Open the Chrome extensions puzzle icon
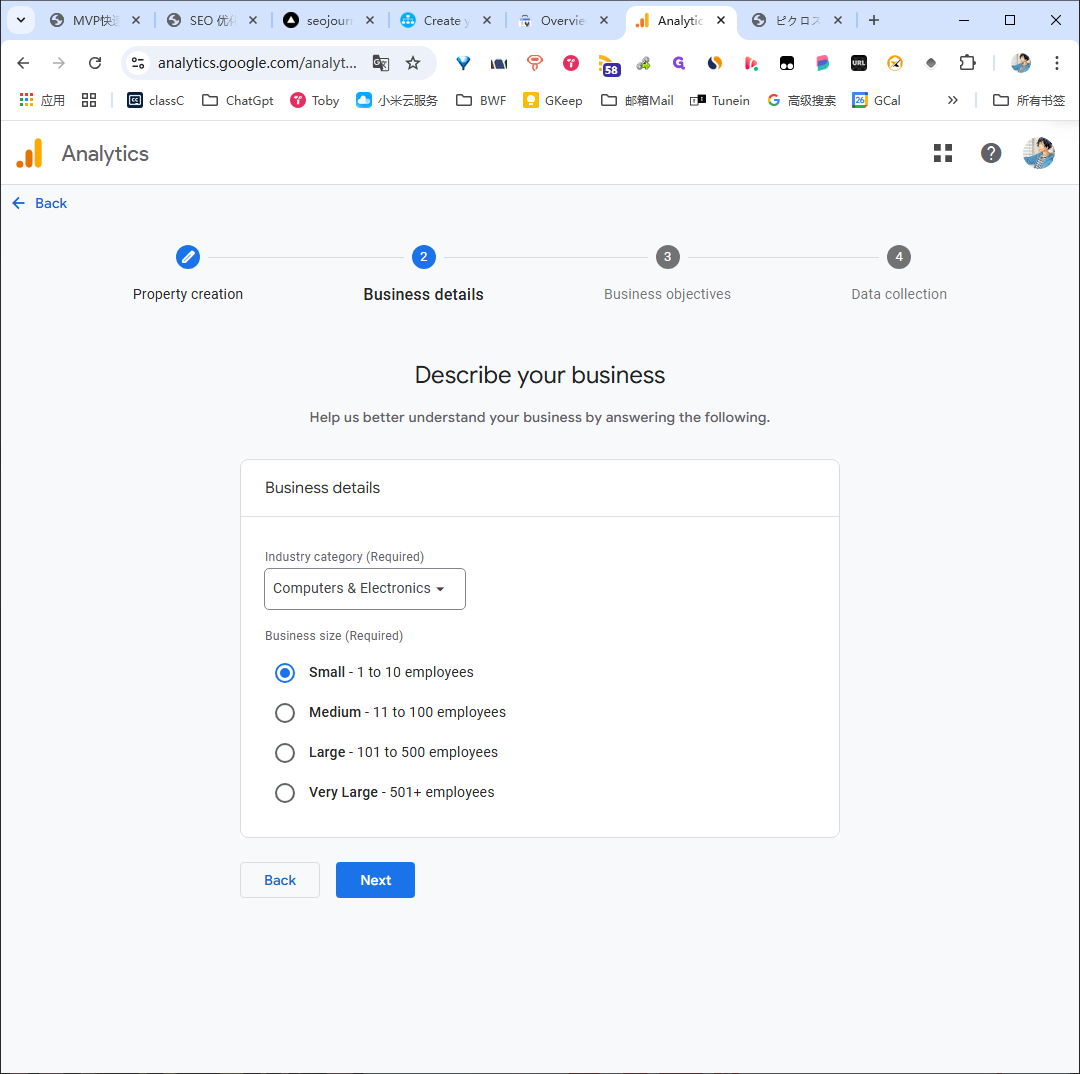Image resolution: width=1080 pixels, height=1074 pixels. pos(967,63)
